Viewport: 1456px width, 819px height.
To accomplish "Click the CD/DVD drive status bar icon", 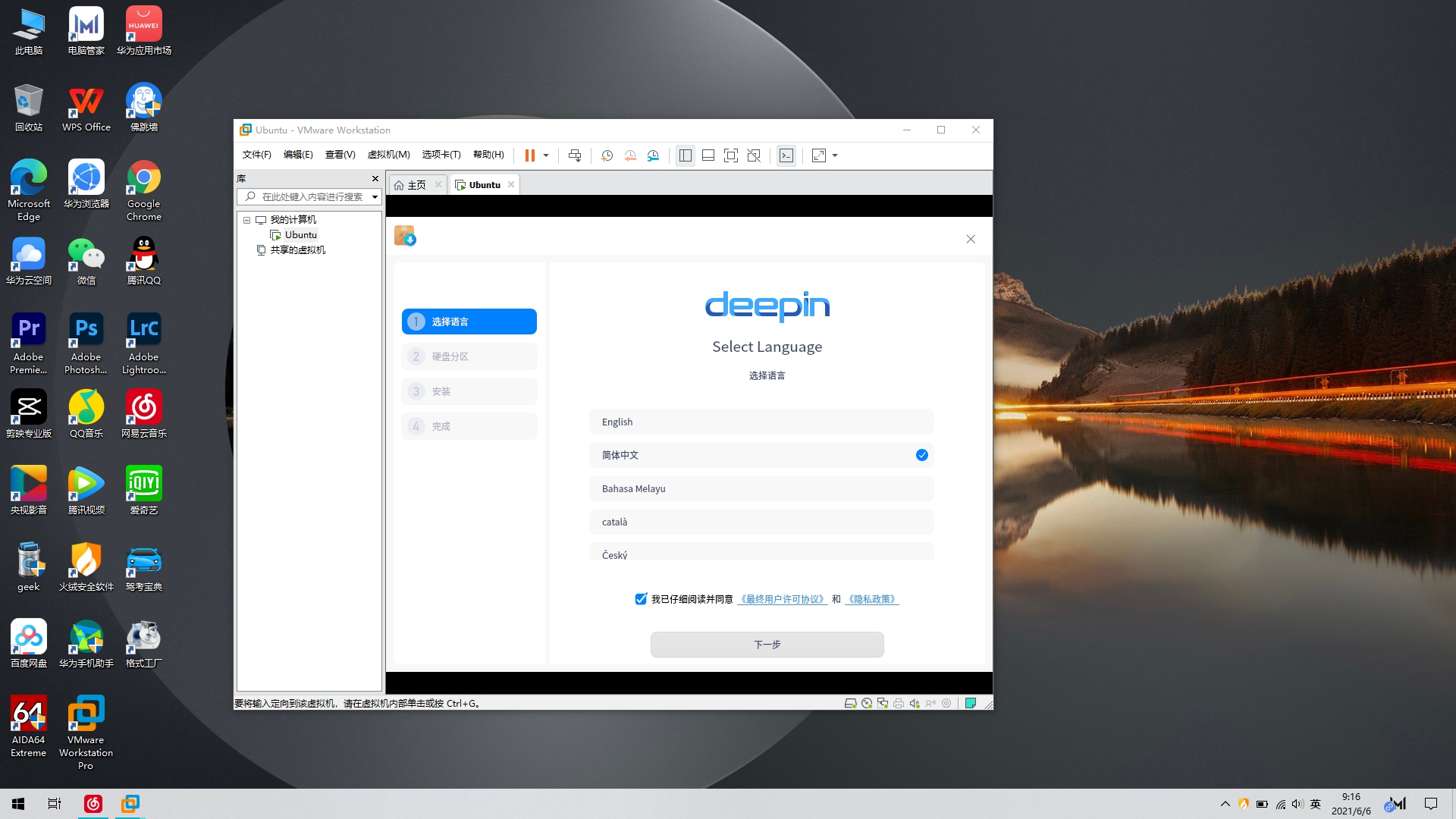I will [x=867, y=704].
